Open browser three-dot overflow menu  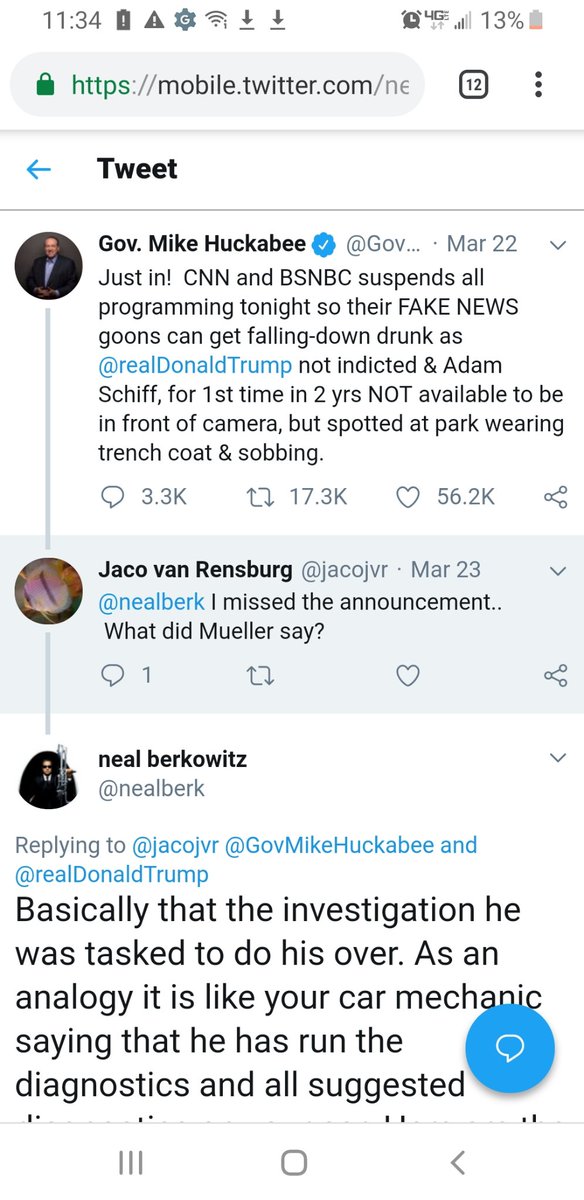tap(538, 85)
